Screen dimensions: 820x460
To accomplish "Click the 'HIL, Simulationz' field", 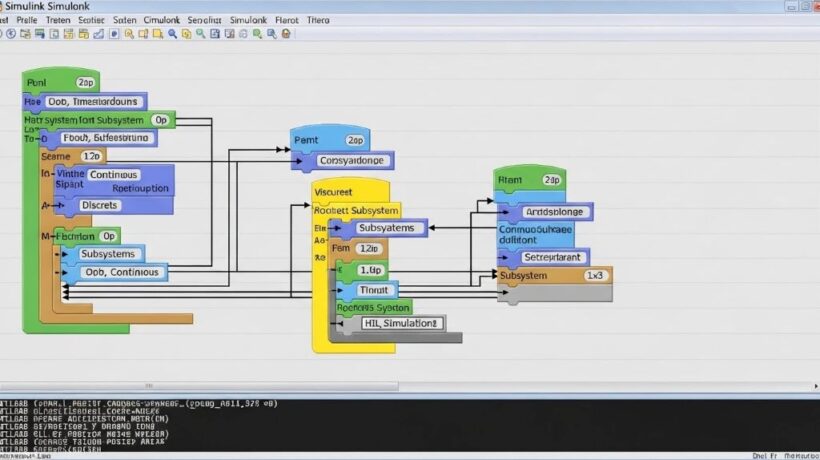I will tap(400, 324).
